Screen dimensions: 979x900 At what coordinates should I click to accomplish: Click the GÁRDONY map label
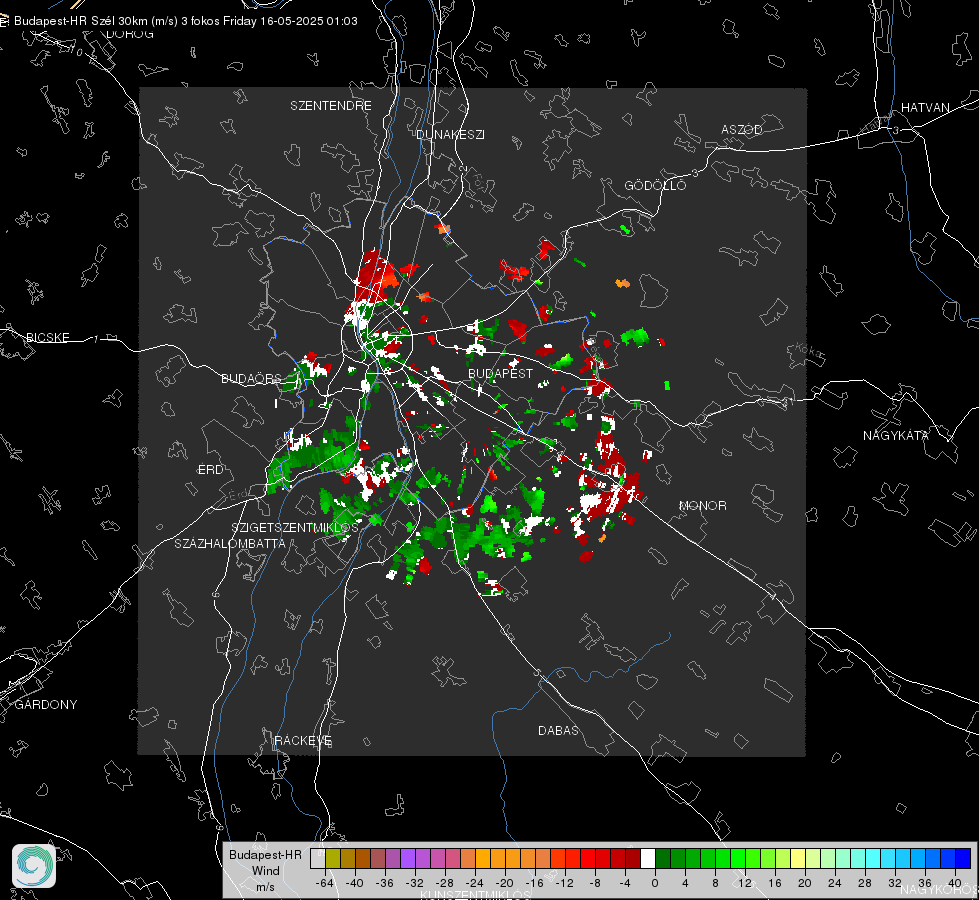point(46,705)
